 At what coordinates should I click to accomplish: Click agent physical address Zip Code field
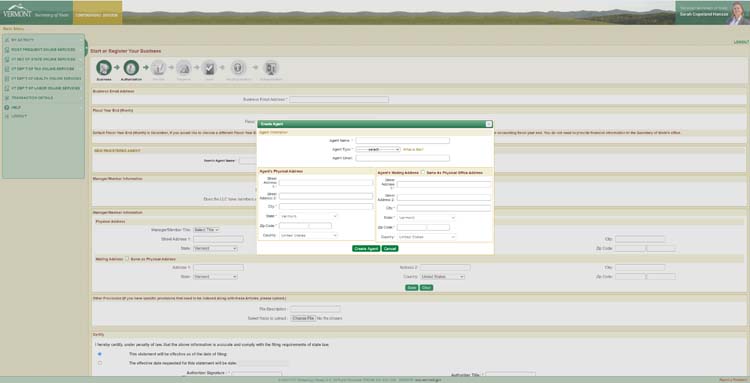pyautogui.click(x=294, y=226)
